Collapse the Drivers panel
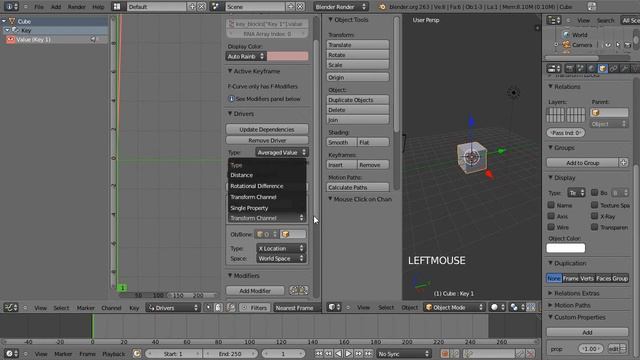The height and width of the screenshot is (360, 640). coord(230,113)
